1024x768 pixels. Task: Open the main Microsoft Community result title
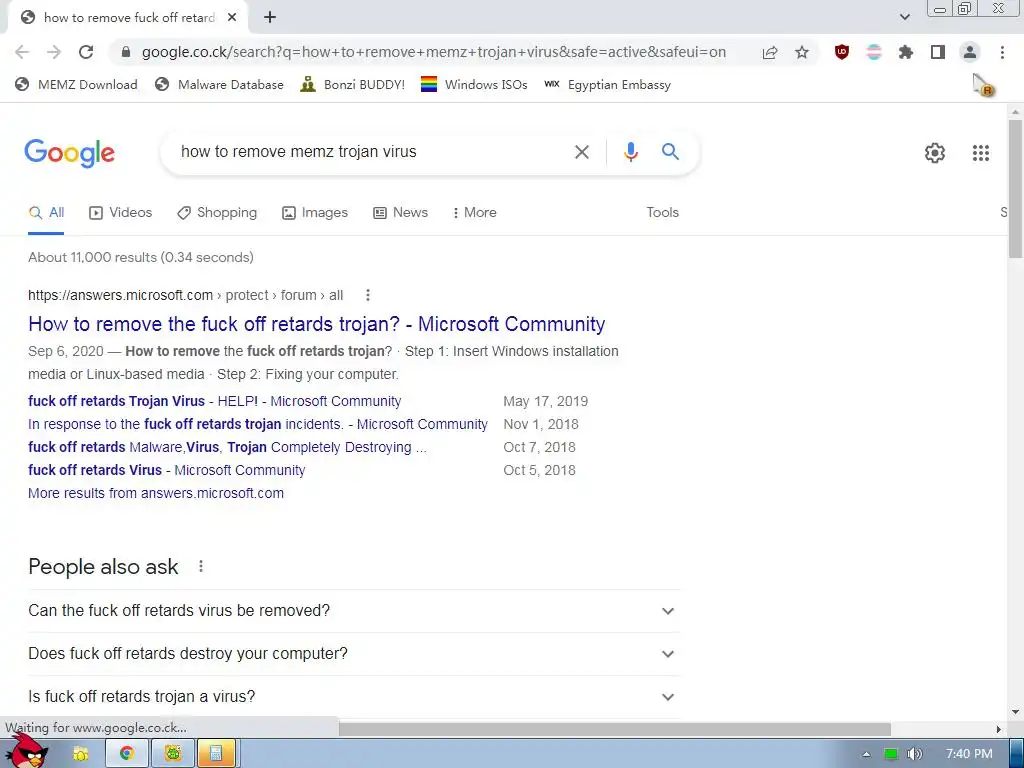317,324
